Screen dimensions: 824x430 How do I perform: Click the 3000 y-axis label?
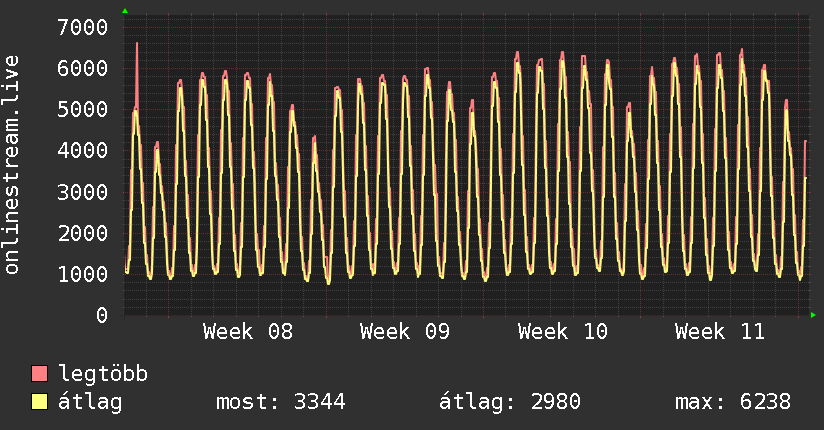click(x=83, y=192)
